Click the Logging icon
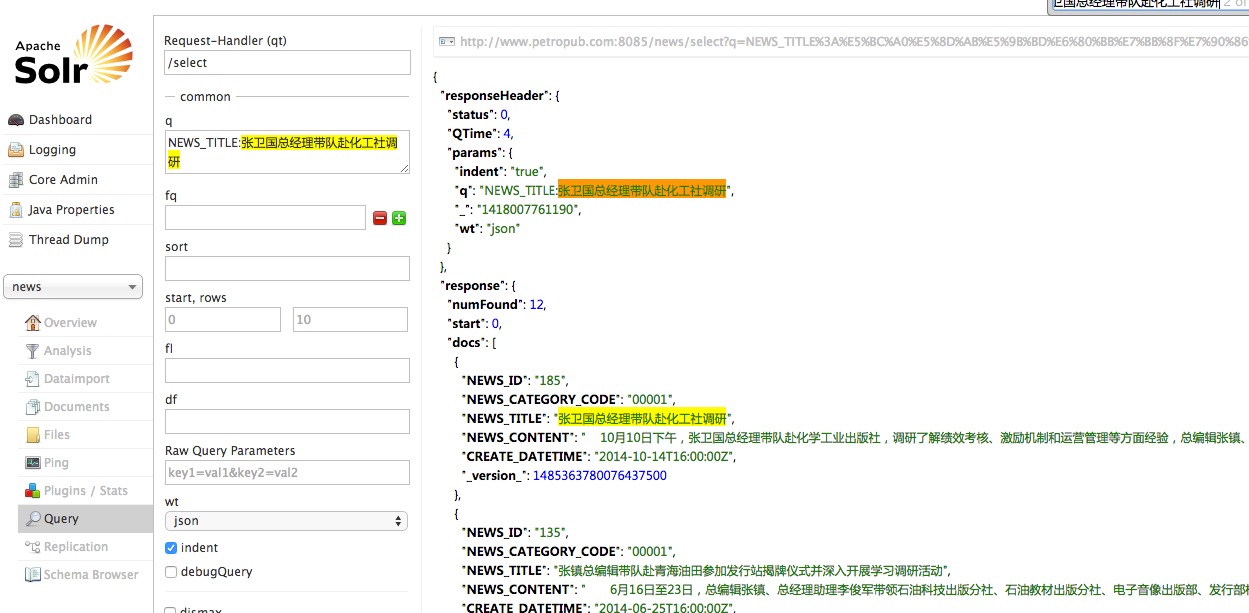The height and width of the screenshot is (613, 1249). (16, 150)
